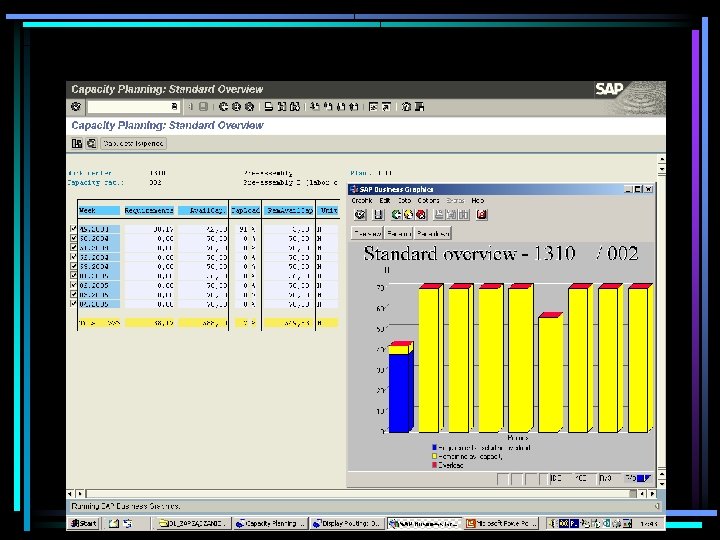The width and height of the screenshot is (720, 540).
Task: Click the Cap. detail/period button
Action: click(132, 143)
